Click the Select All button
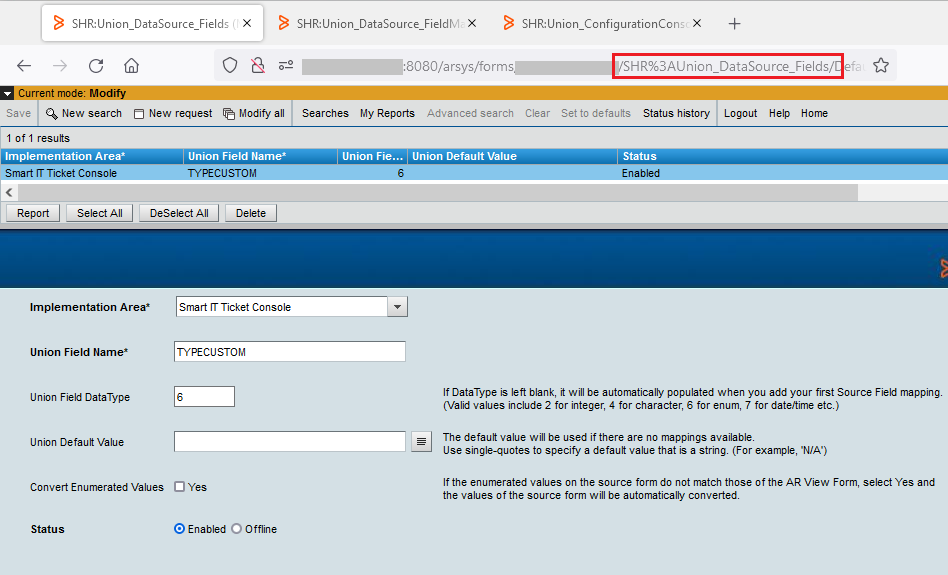948x575 pixels. pos(100,213)
